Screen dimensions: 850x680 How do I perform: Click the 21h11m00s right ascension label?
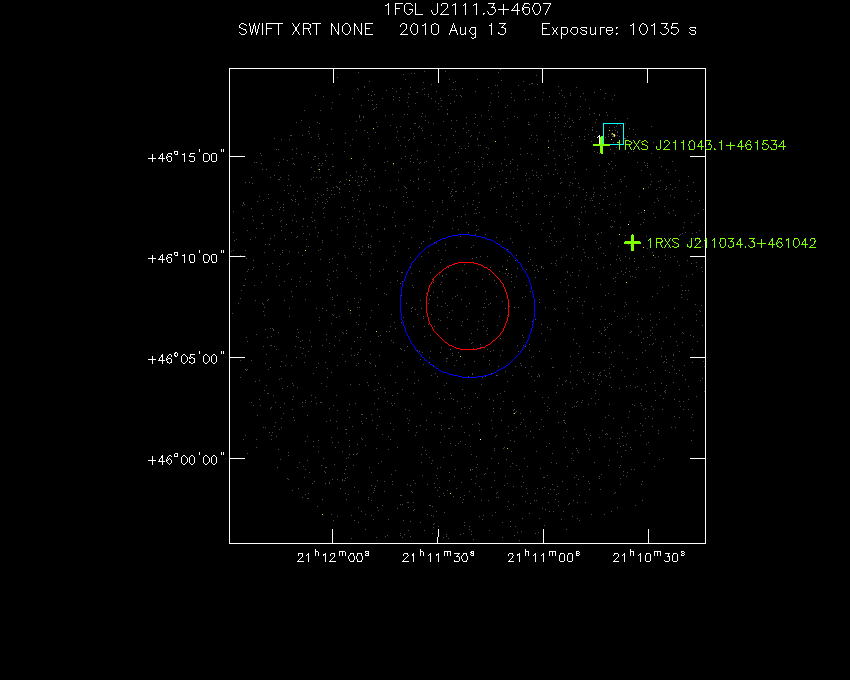pos(544,556)
